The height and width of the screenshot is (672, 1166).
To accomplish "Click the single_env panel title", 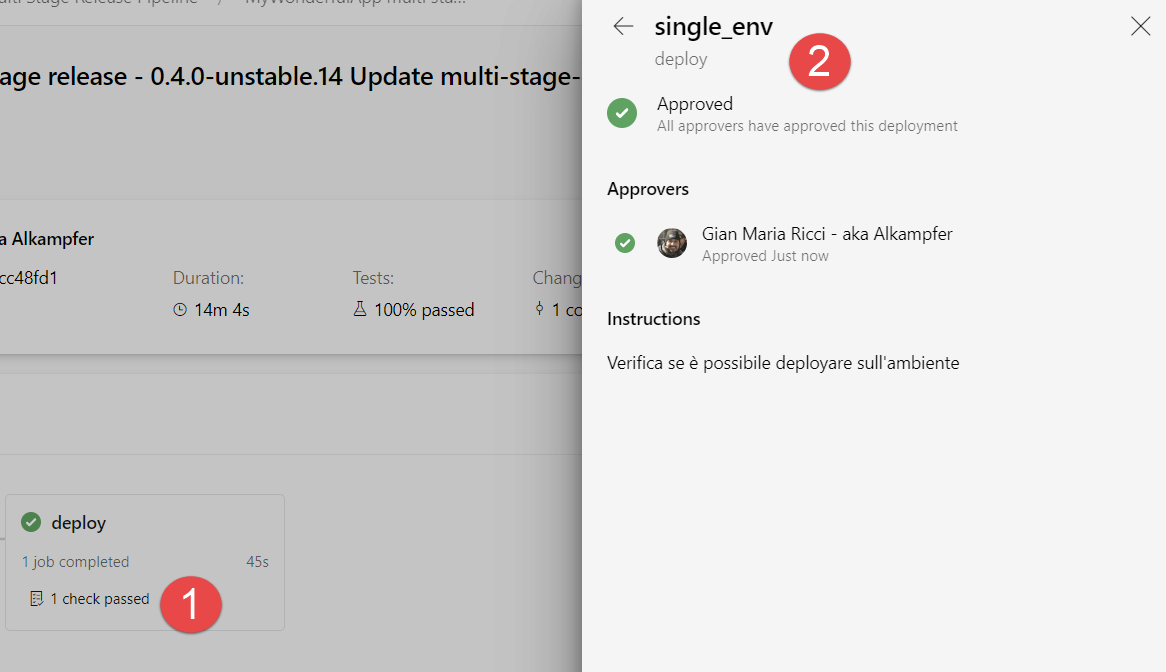I will coord(713,27).
